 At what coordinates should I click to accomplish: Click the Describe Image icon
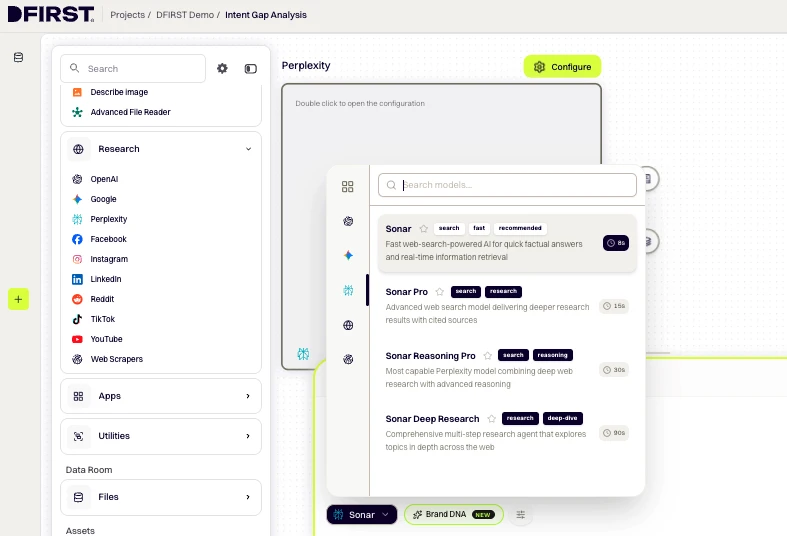tap(77, 92)
